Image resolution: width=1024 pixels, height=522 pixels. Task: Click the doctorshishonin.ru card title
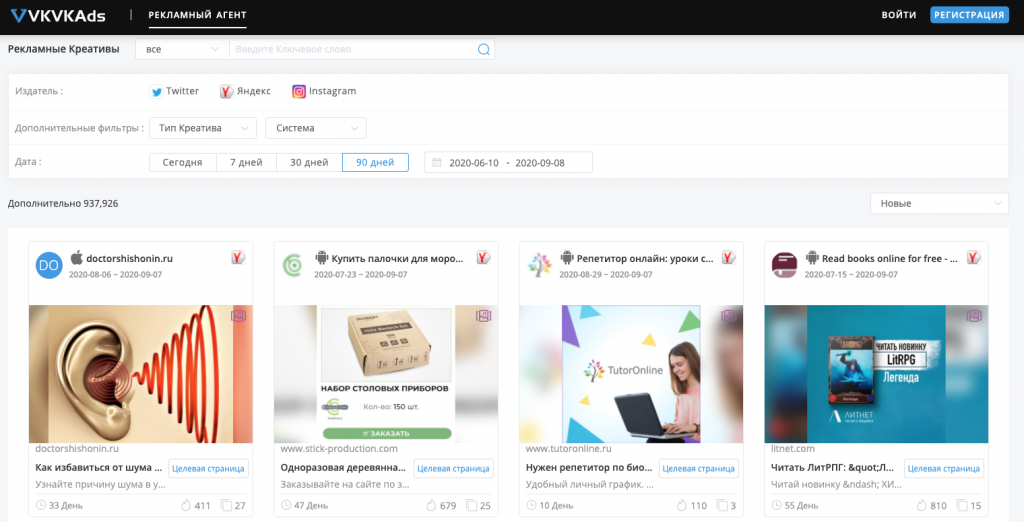pyautogui.click(x=129, y=259)
